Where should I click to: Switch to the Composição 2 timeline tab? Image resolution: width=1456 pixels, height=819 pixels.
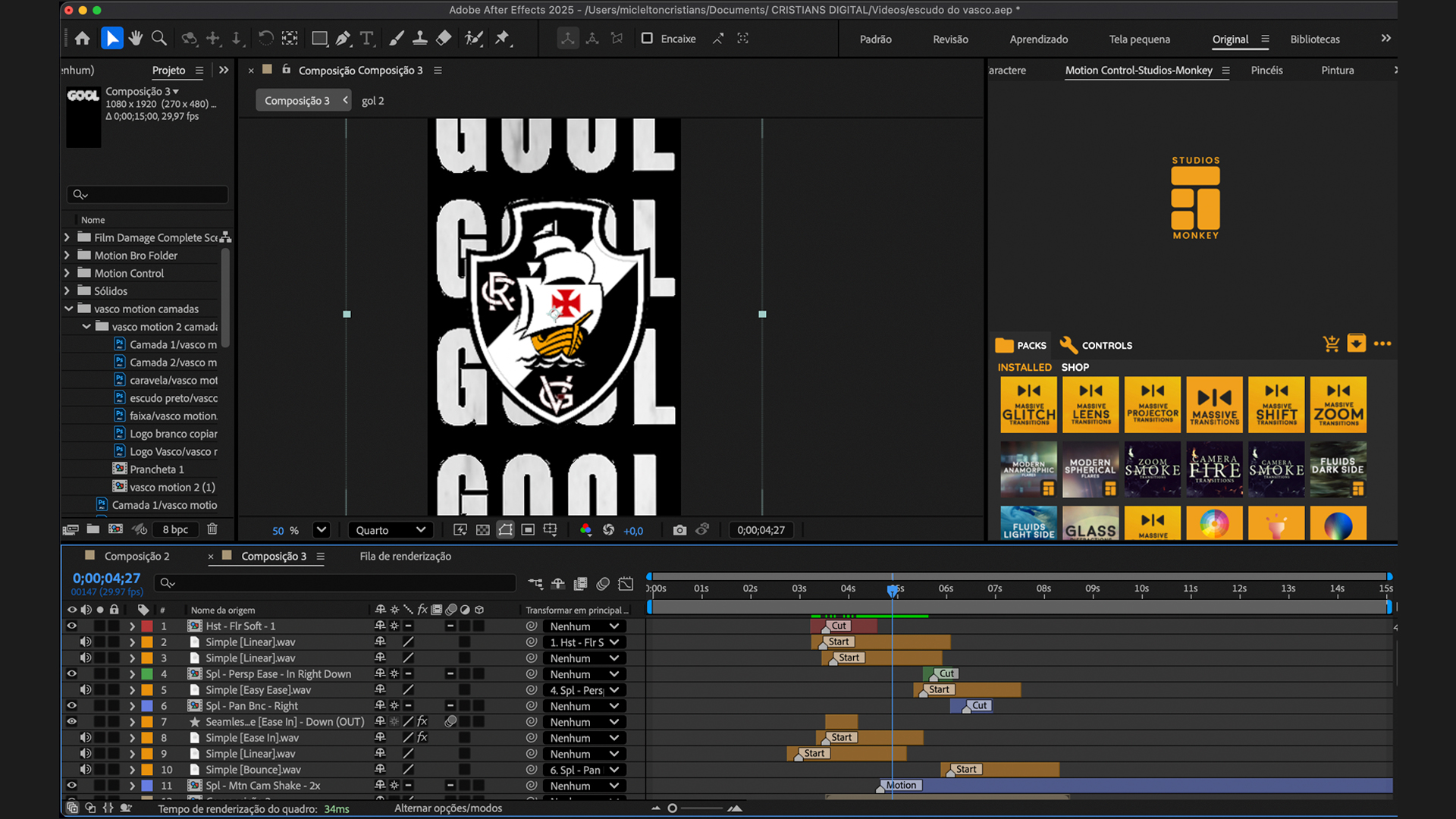[136, 556]
